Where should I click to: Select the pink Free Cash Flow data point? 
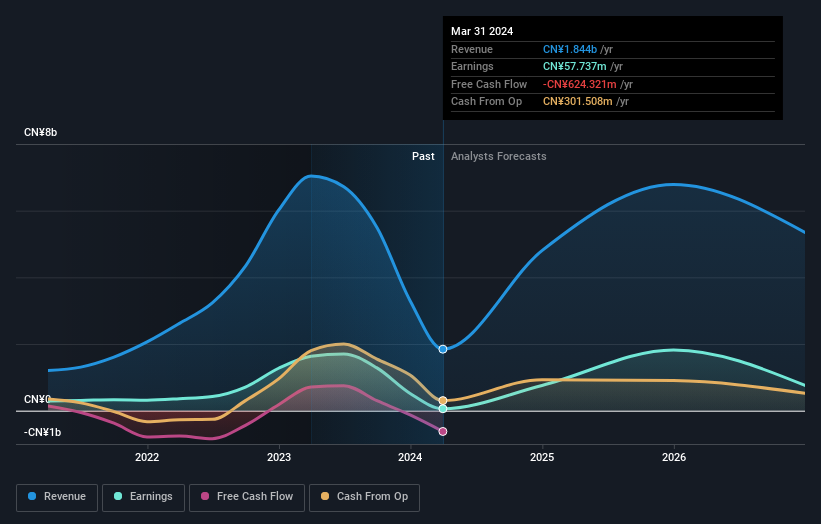tap(443, 431)
